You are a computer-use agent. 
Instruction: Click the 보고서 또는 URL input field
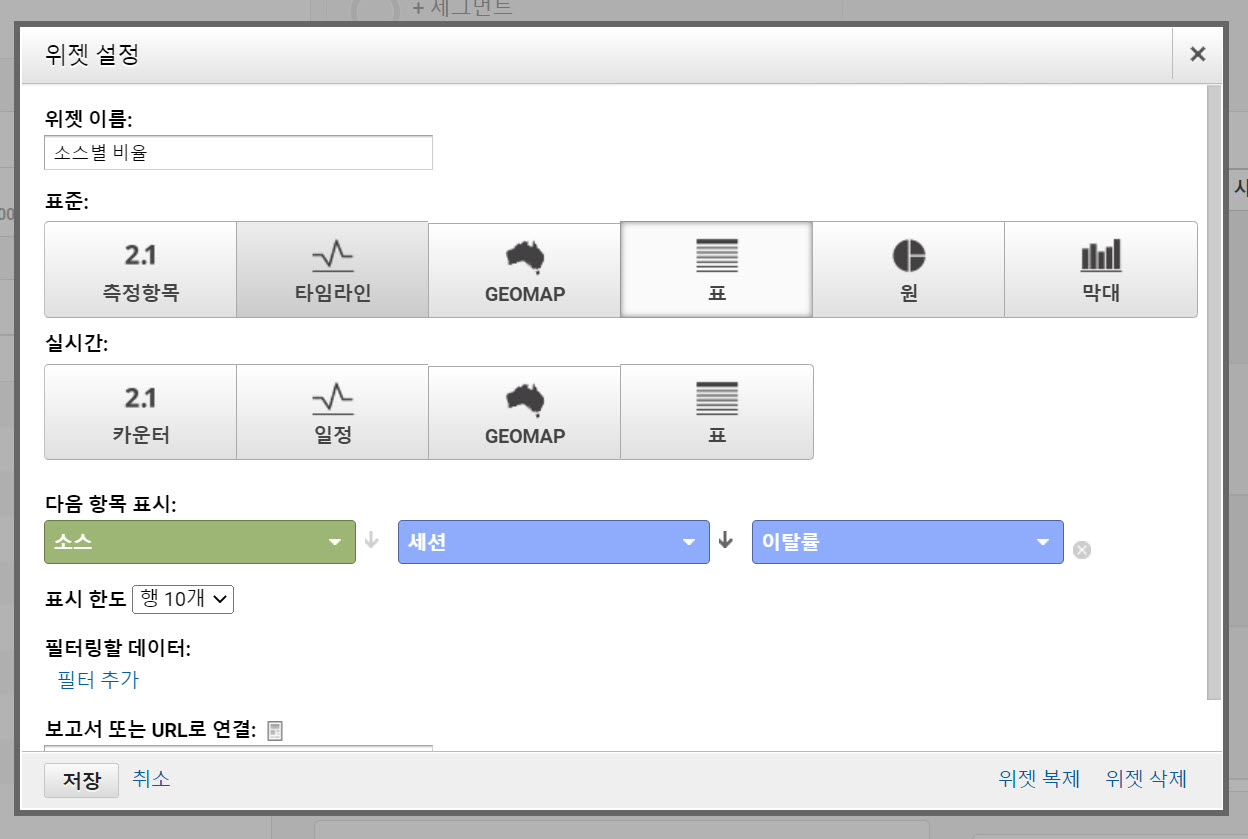coord(239,748)
